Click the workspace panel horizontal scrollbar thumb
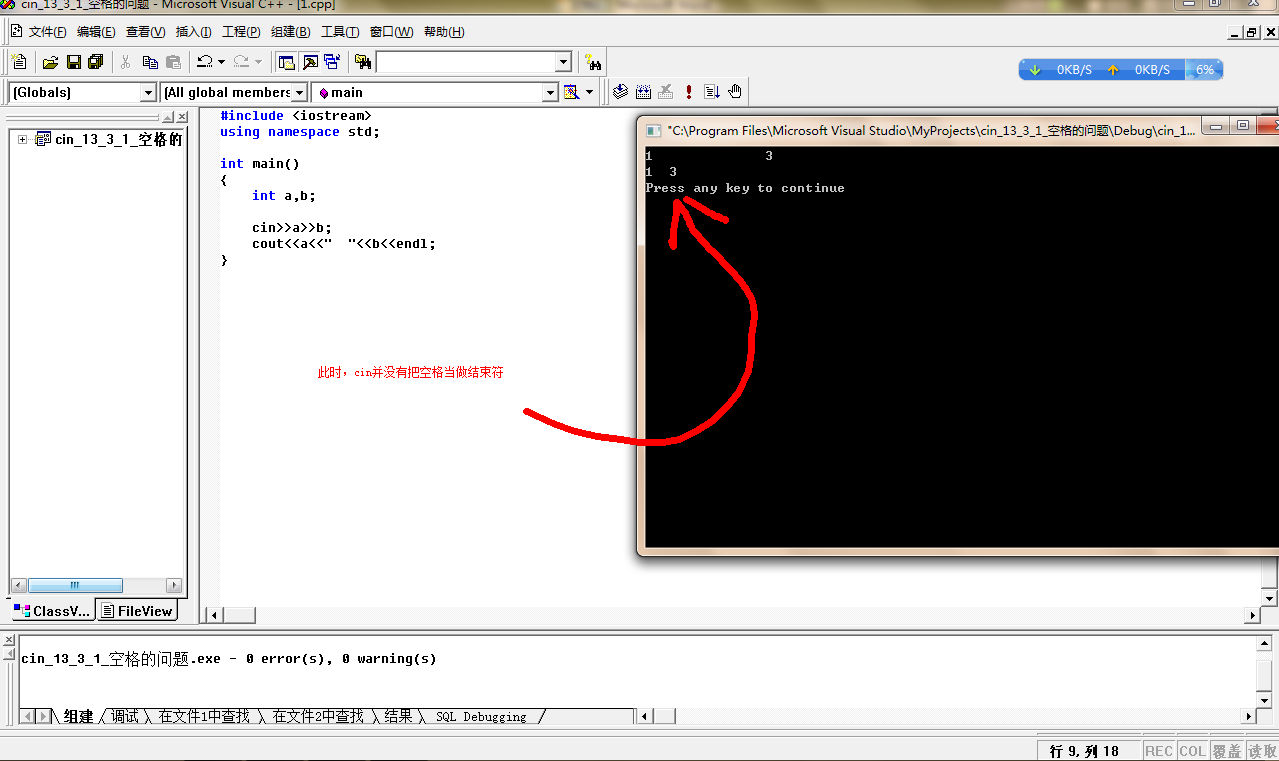The image size is (1279, 761). pyautogui.click(x=75, y=586)
